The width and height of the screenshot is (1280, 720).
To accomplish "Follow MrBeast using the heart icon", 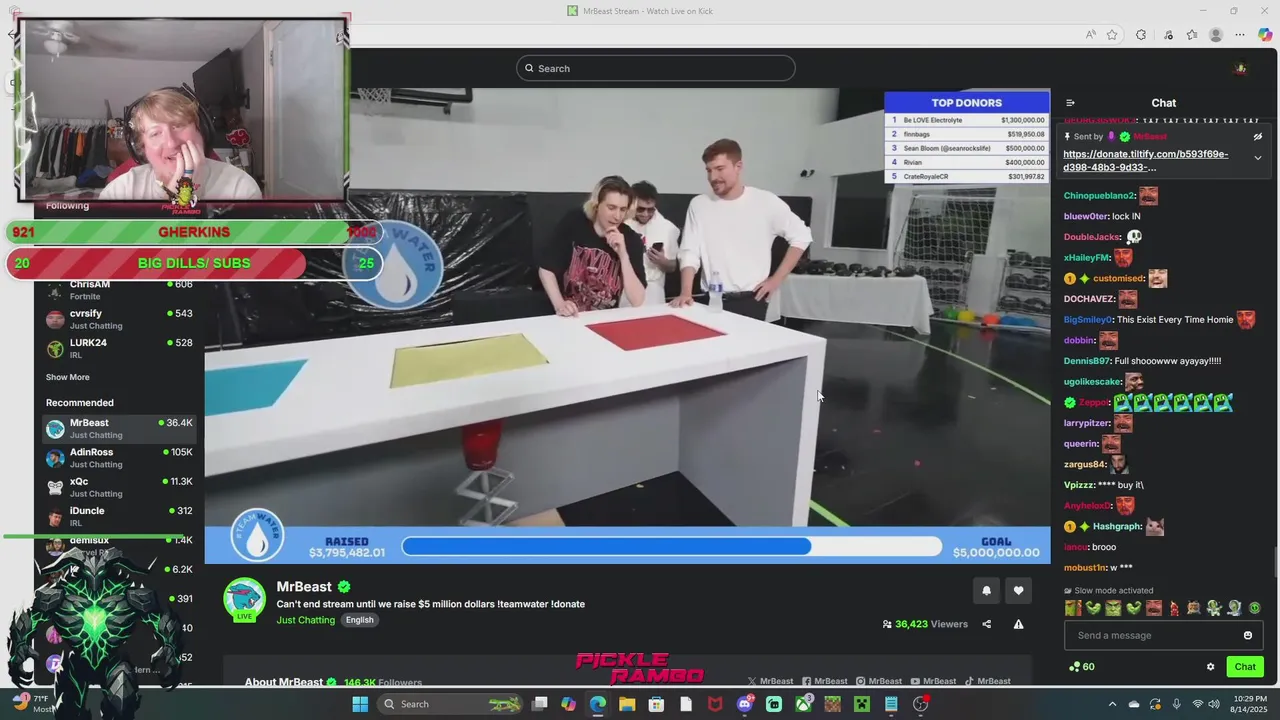I will pyautogui.click(x=1018, y=591).
